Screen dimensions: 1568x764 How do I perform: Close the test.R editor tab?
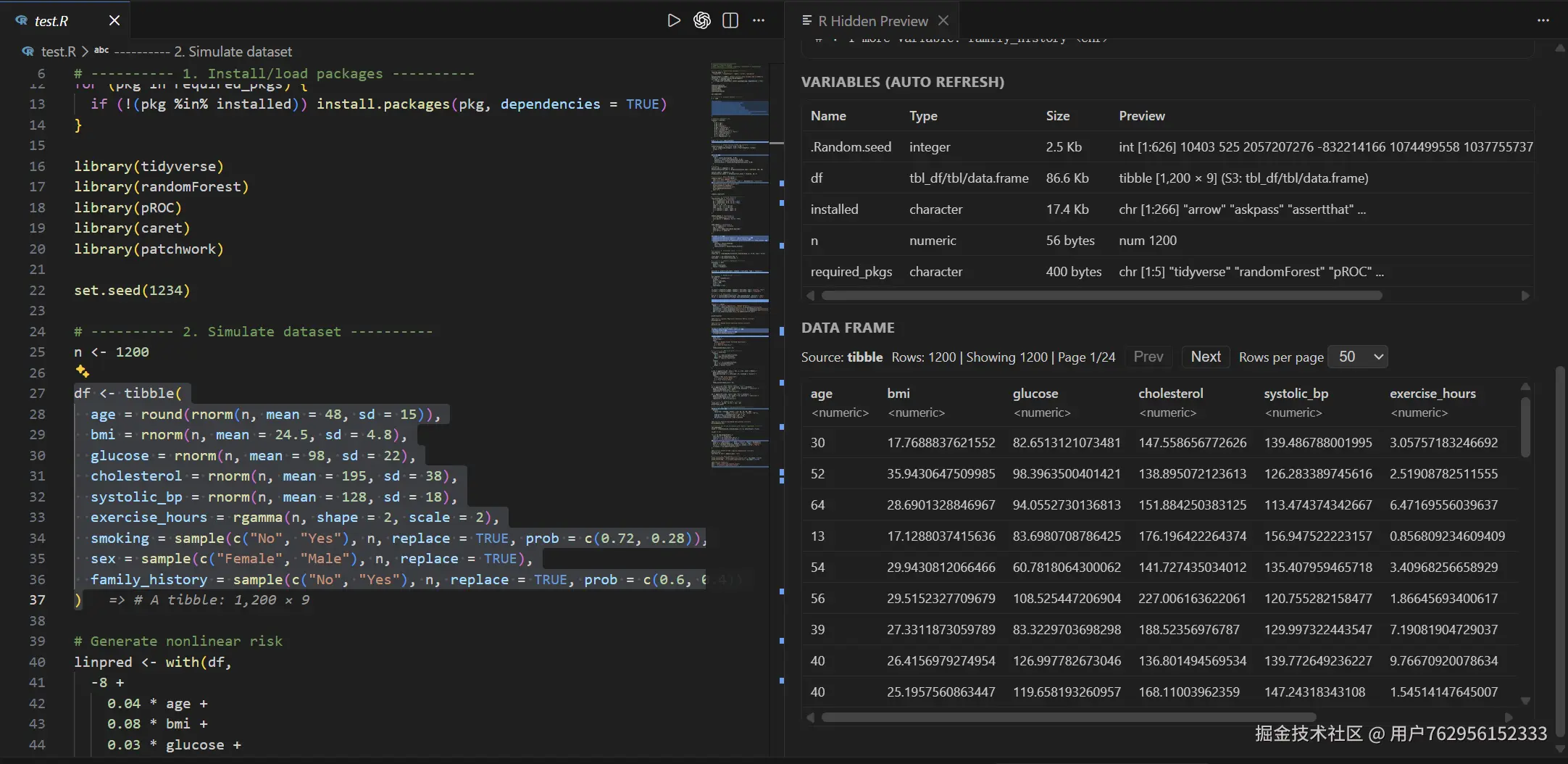click(114, 20)
